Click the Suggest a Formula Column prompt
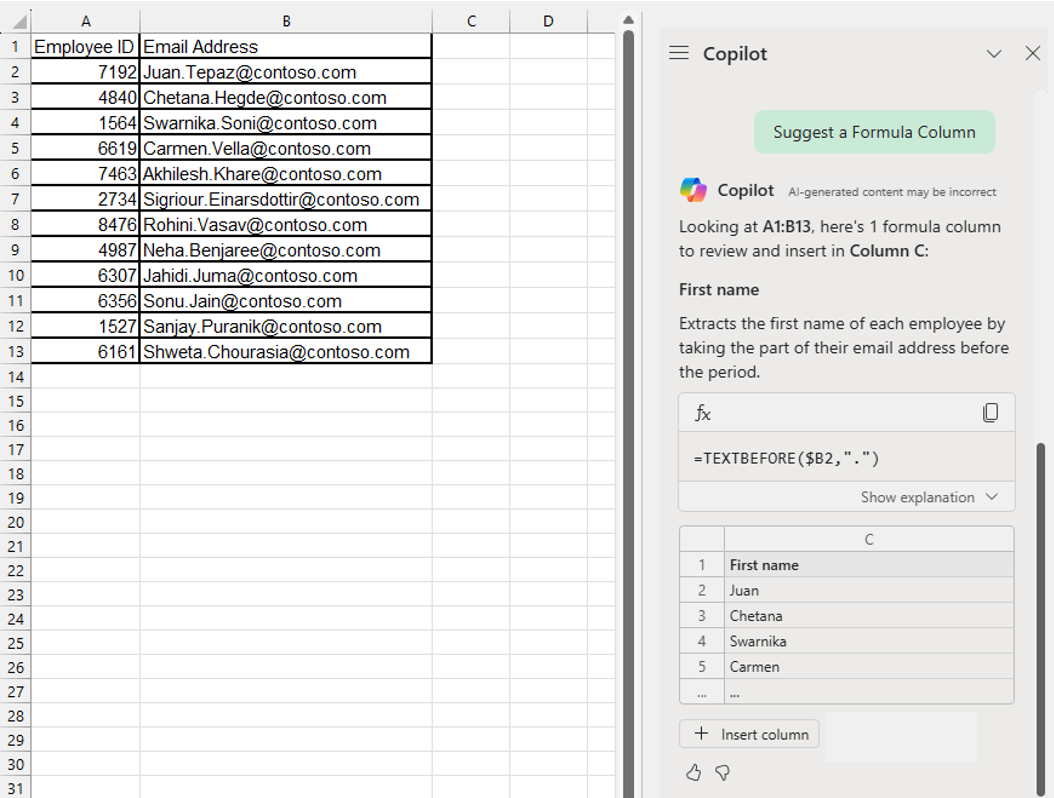Image resolution: width=1054 pixels, height=798 pixels. click(x=874, y=132)
